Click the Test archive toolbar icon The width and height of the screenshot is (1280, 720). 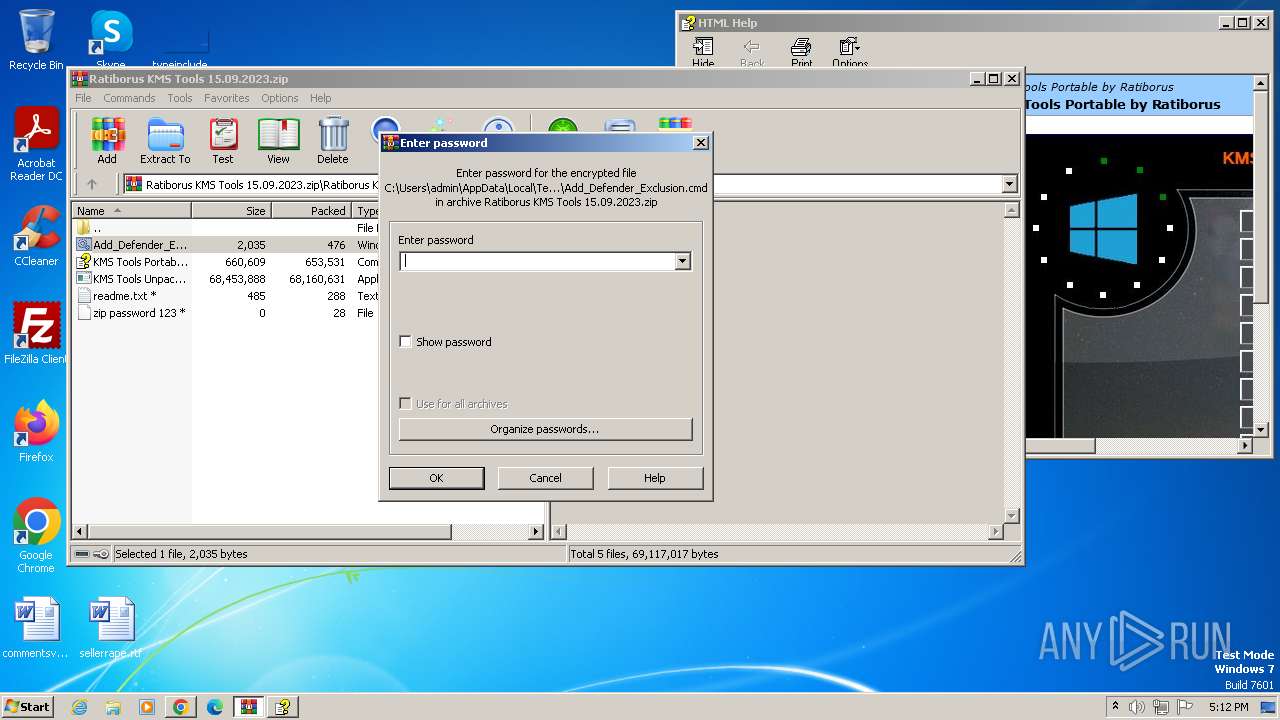point(223,140)
